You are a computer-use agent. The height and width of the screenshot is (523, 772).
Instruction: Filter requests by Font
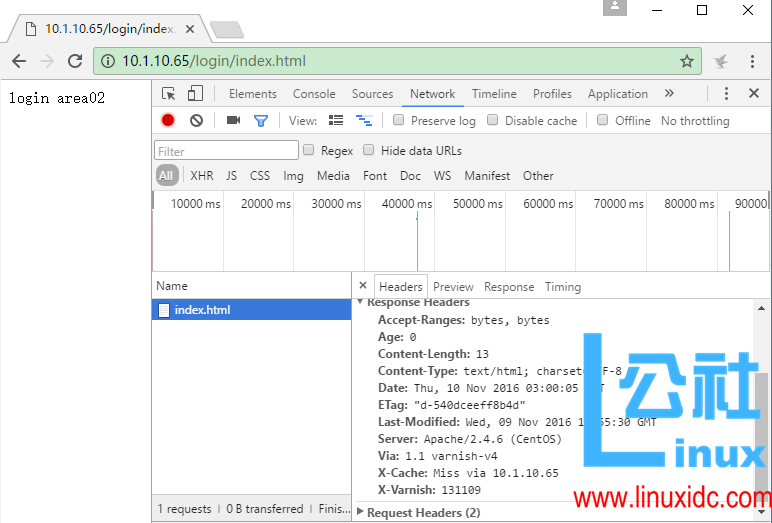tap(375, 176)
